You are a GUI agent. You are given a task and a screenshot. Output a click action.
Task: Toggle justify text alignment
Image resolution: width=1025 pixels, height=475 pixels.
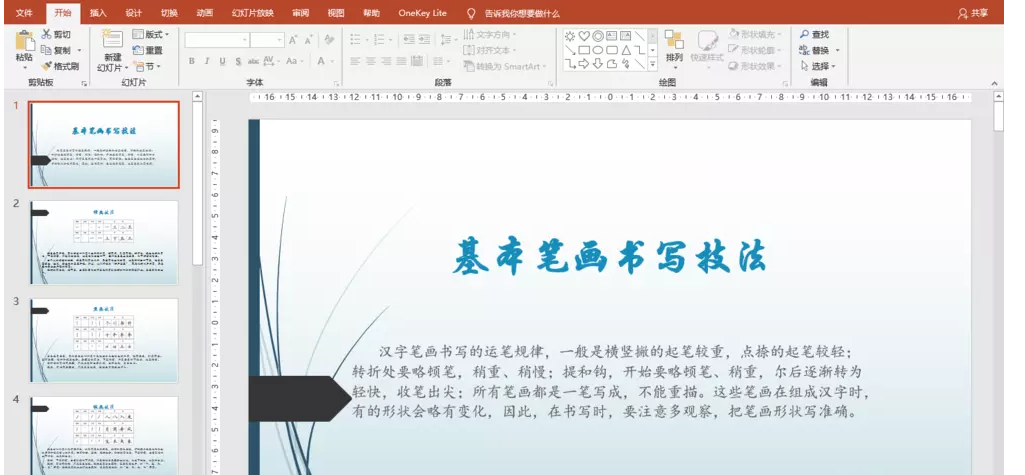coord(401,61)
